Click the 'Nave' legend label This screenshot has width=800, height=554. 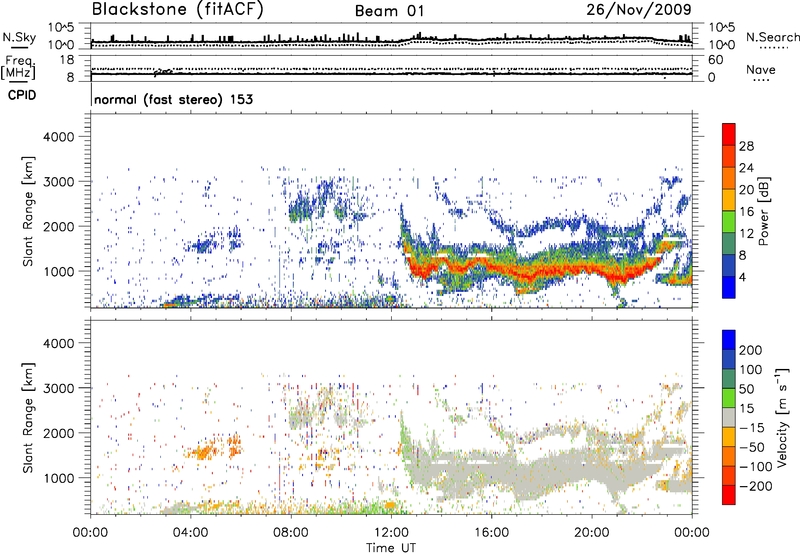click(761, 69)
